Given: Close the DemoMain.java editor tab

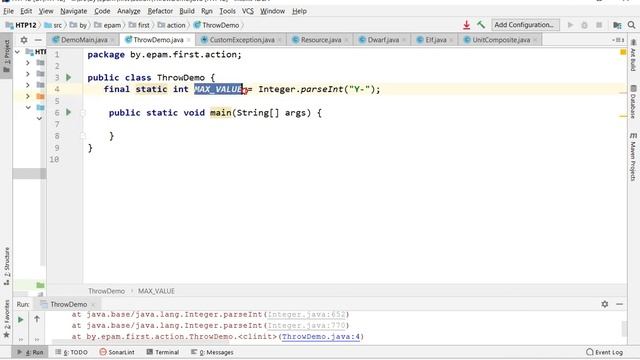Looking at the screenshot, I should point(112,40).
